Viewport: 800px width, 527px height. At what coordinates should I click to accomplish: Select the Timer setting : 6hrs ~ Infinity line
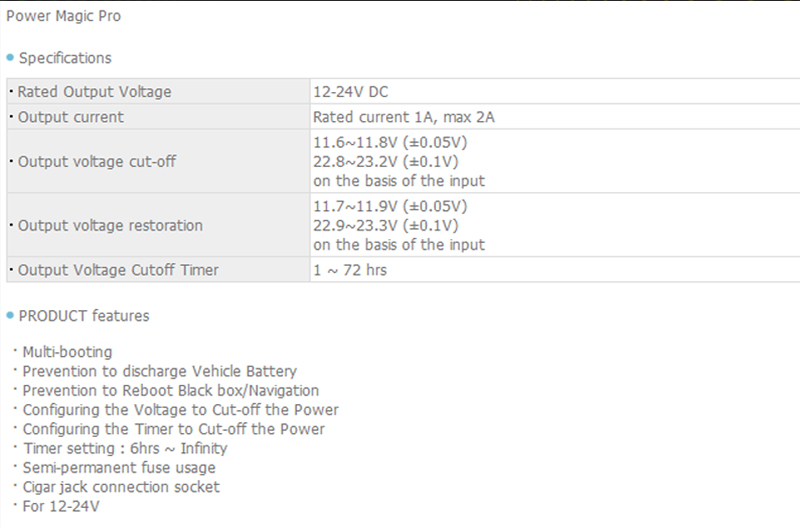click(x=125, y=448)
